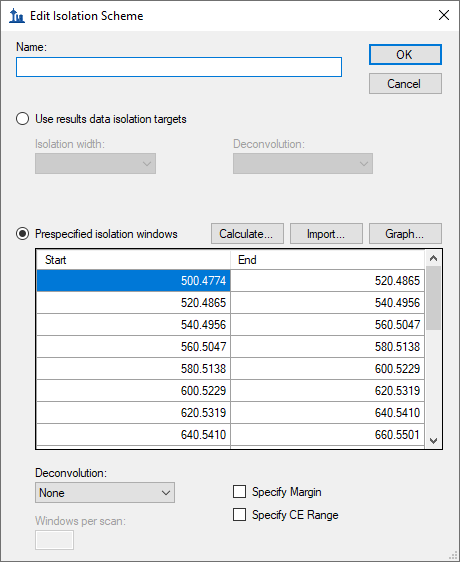460x562 pixels.
Task: Click the scroll up arrow of the windows grid
Action: [433, 258]
